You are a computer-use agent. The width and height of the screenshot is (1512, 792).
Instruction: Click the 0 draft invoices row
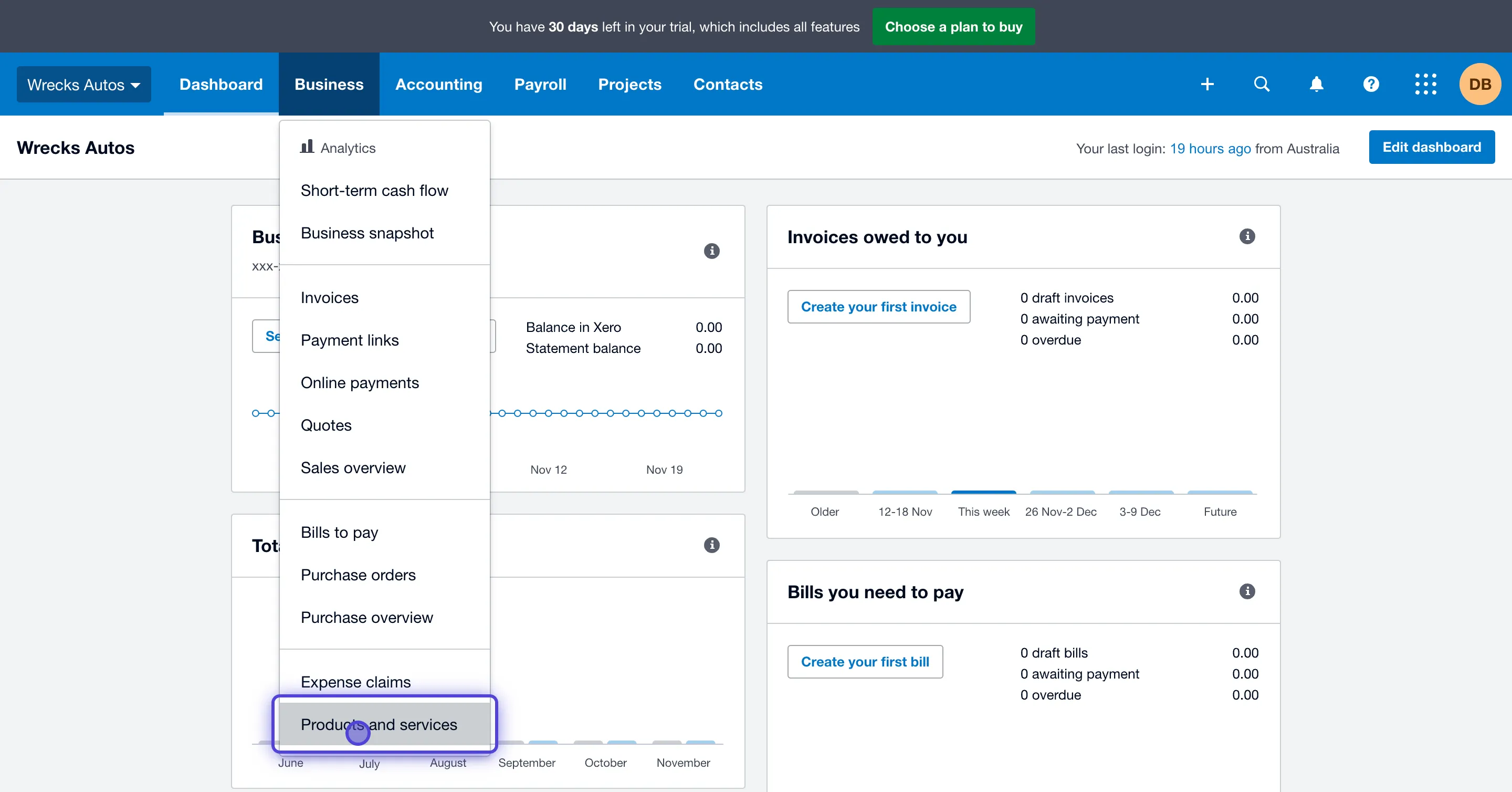[x=1139, y=298]
